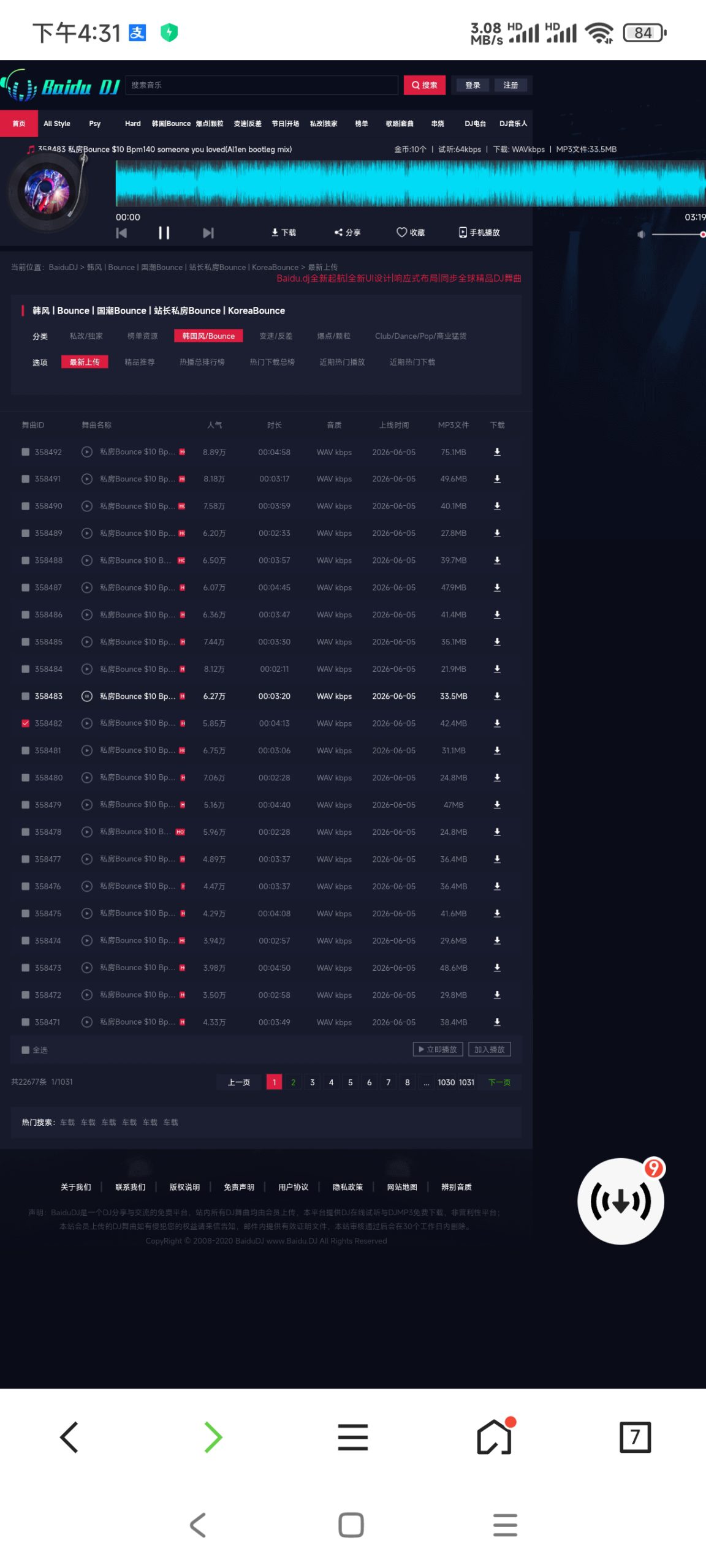This screenshot has height=1568, width=706.
Task: Download track 358490 via its arrow icon
Action: tap(497, 506)
